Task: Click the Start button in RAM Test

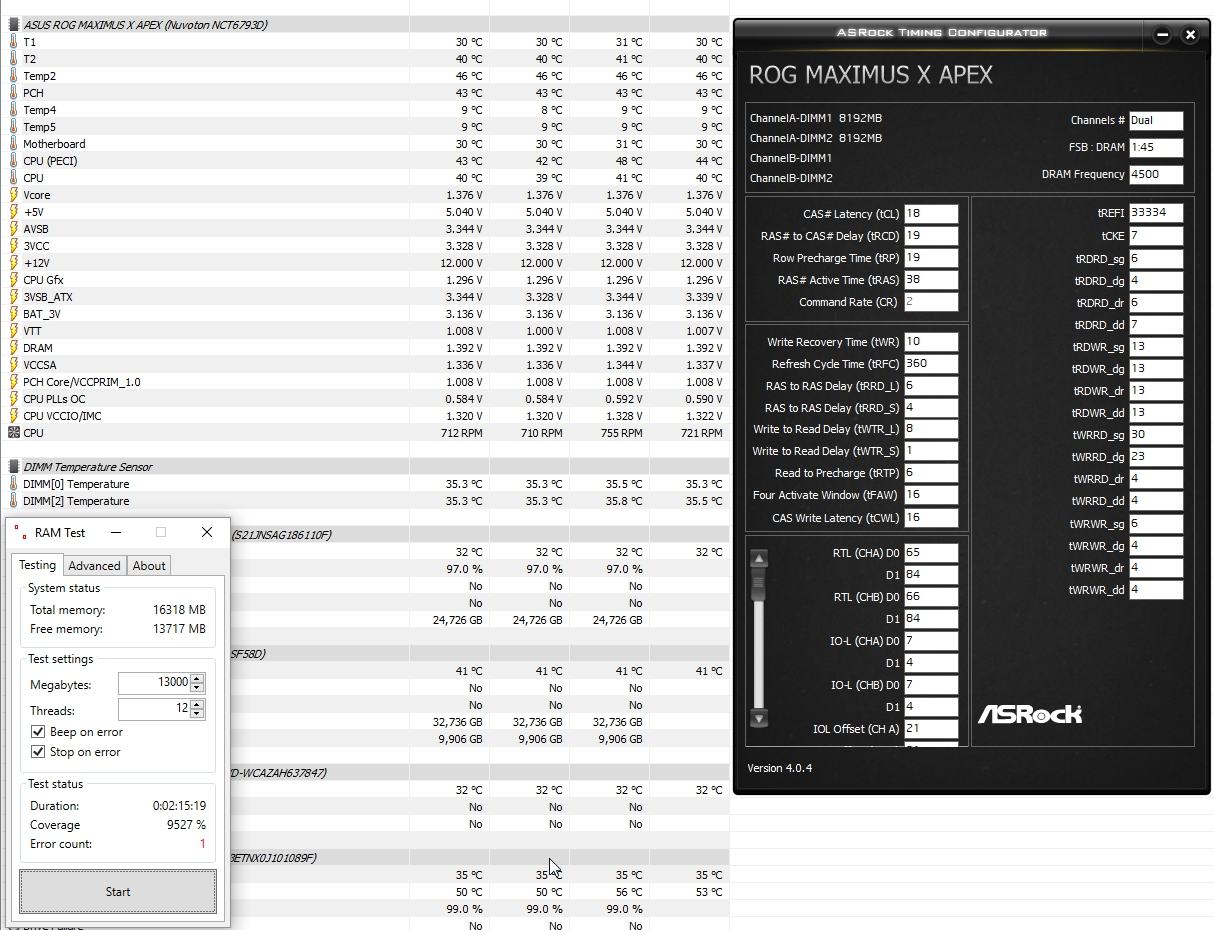Action: click(x=118, y=891)
